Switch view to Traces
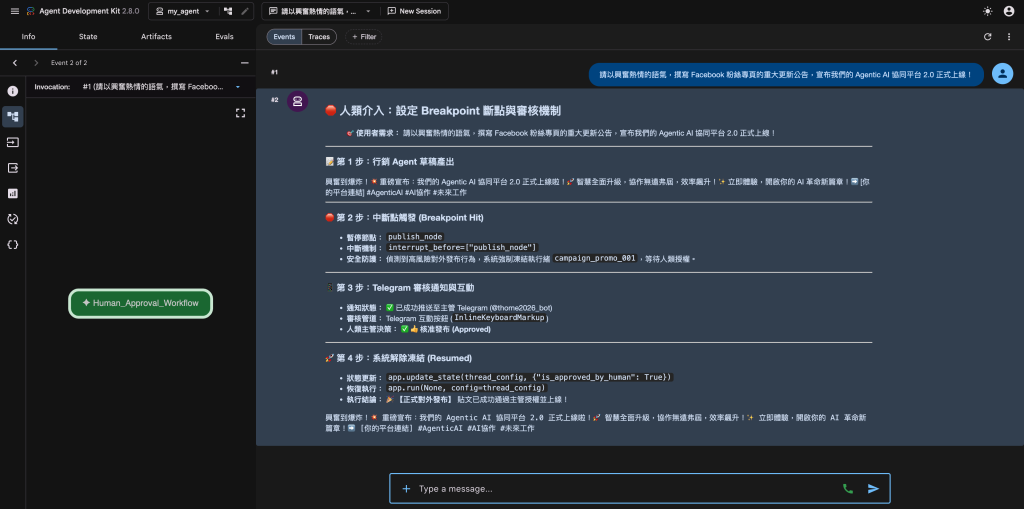Viewport: 1024px width, 509px height. 319,37
